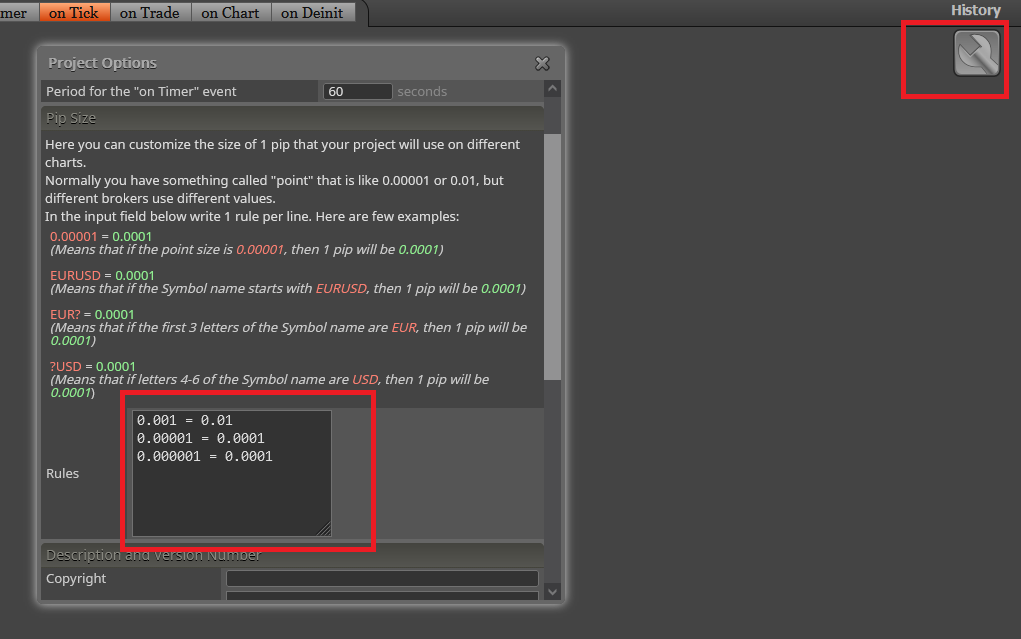Click the 'EURUSD = 0.0001' example text

(102, 276)
